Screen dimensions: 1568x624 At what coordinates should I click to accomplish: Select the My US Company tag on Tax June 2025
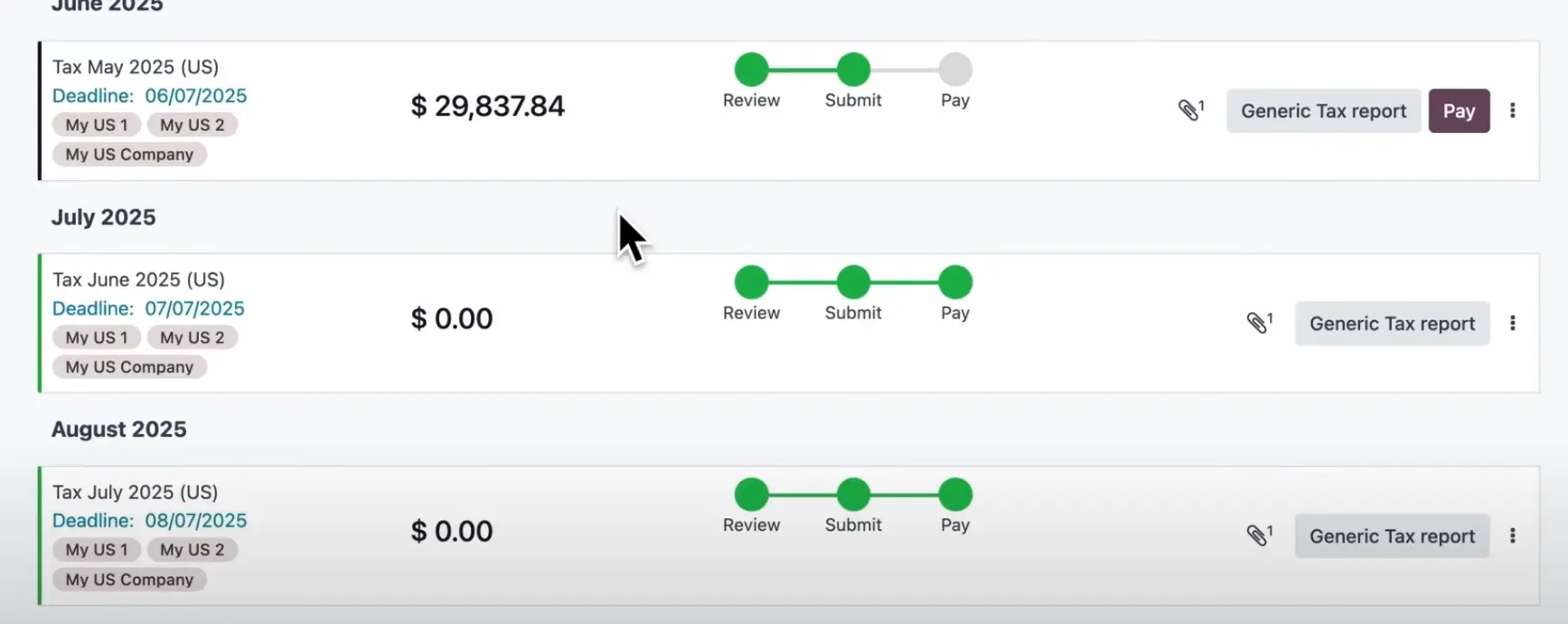pyautogui.click(x=129, y=367)
